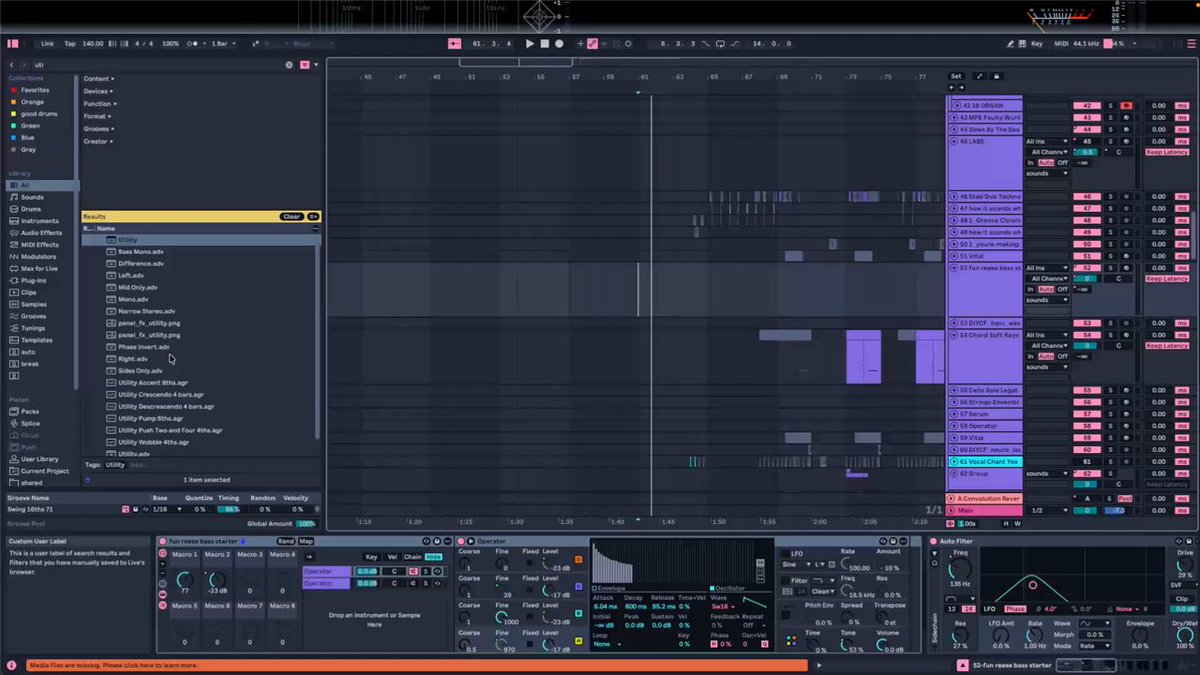Click the Clear results button
The width and height of the screenshot is (1200, 675).
pos(291,216)
